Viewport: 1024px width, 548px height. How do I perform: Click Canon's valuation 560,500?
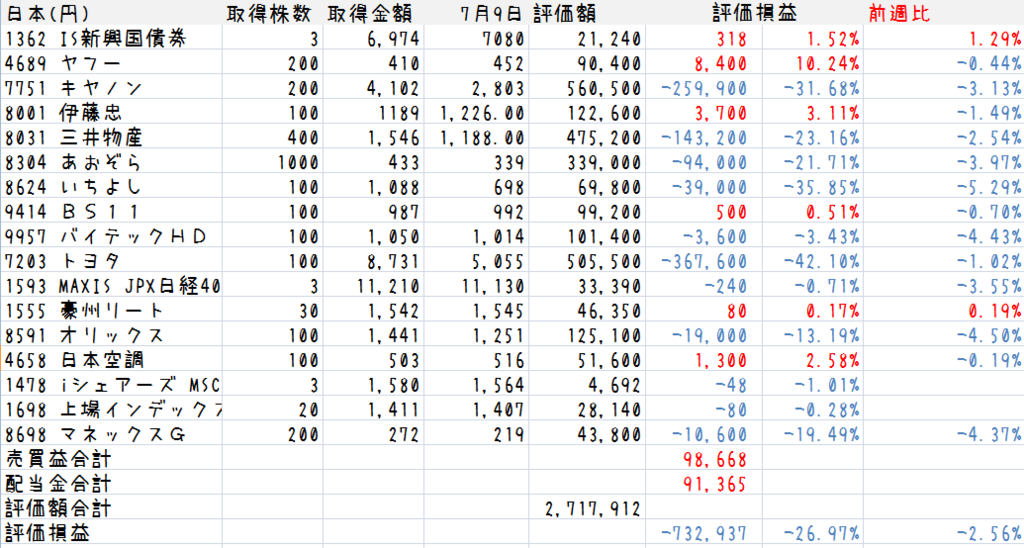click(x=603, y=89)
